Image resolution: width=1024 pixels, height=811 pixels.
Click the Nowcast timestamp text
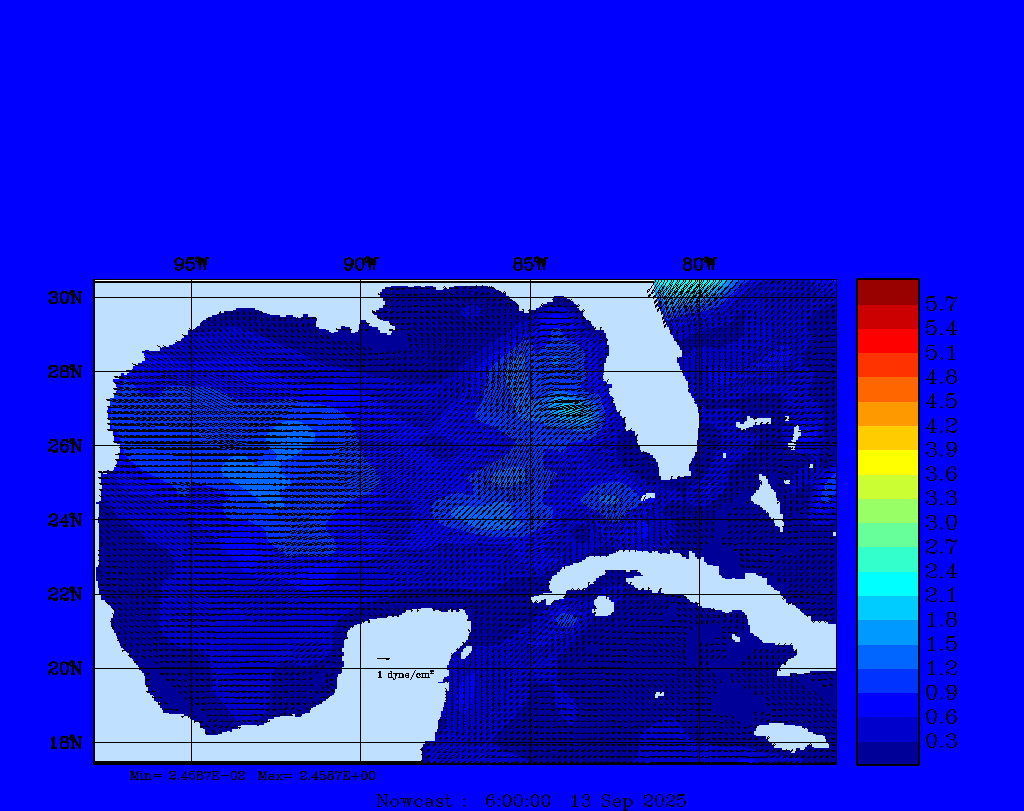coord(531,800)
